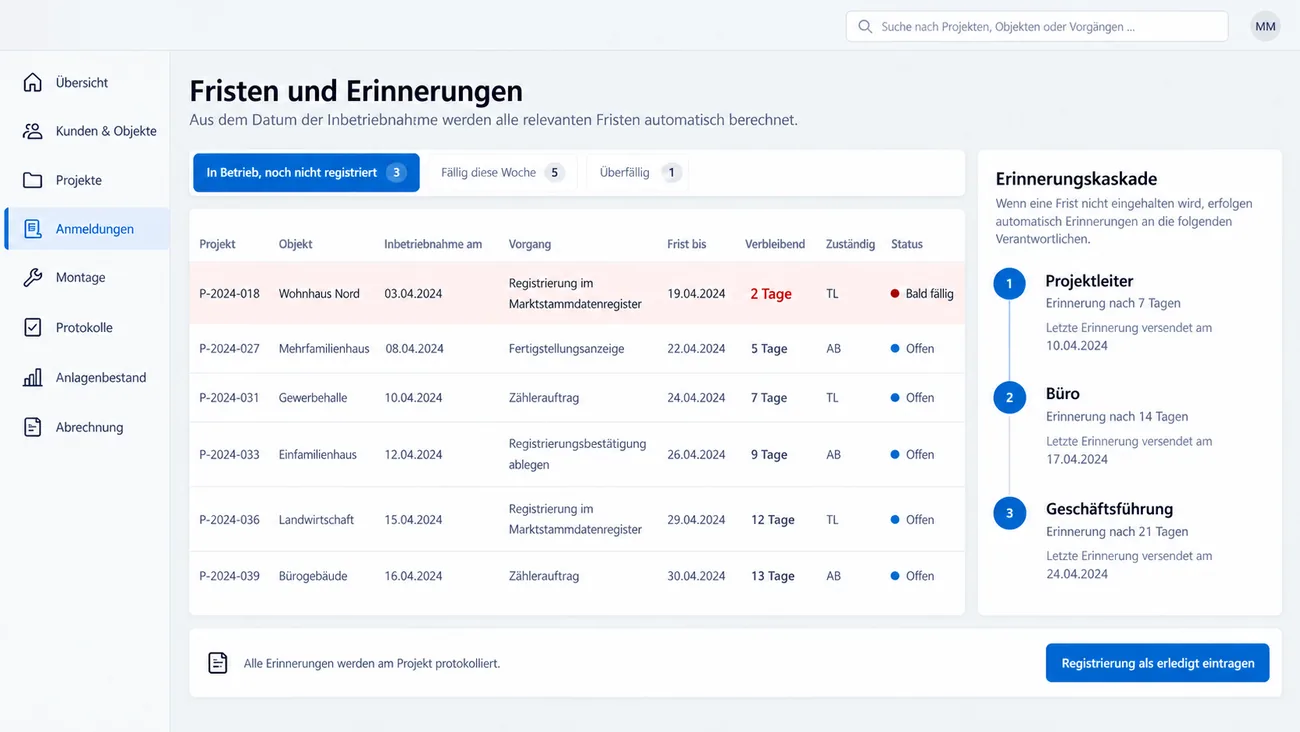Click the Protokolle checkbox icon
This screenshot has width=1300, height=732.
(x=33, y=327)
